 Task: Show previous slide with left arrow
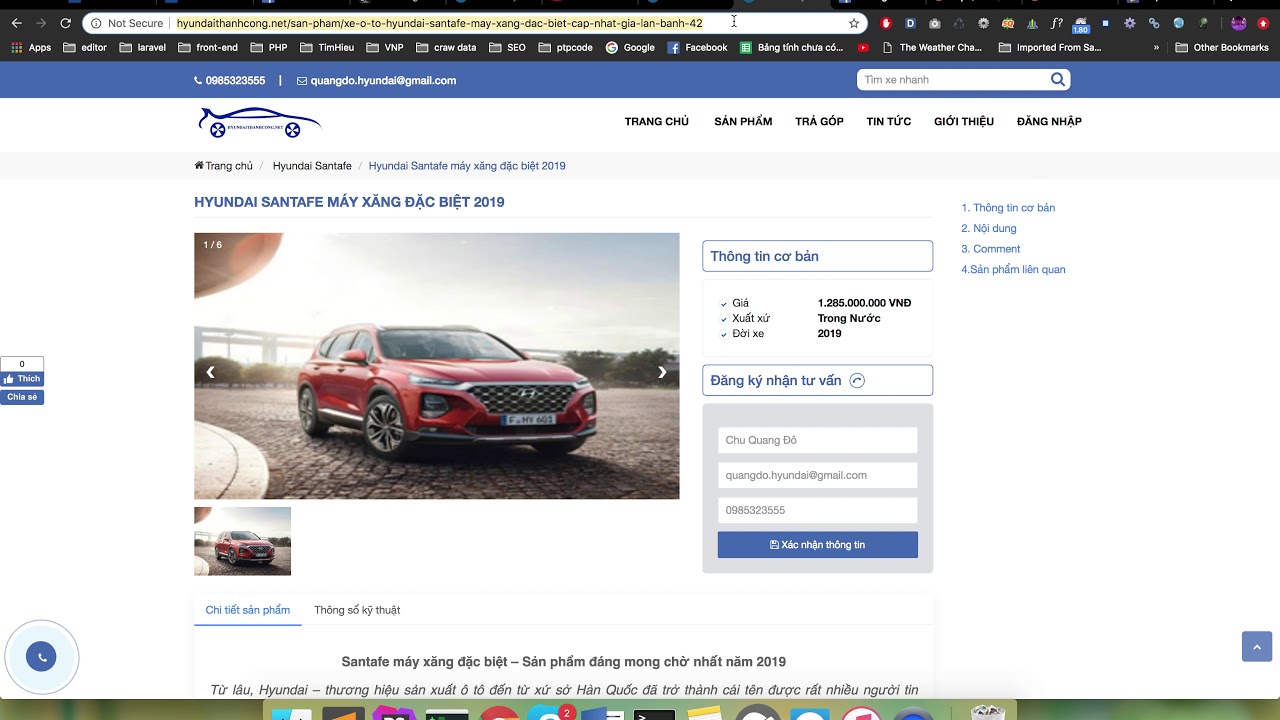click(210, 372)
